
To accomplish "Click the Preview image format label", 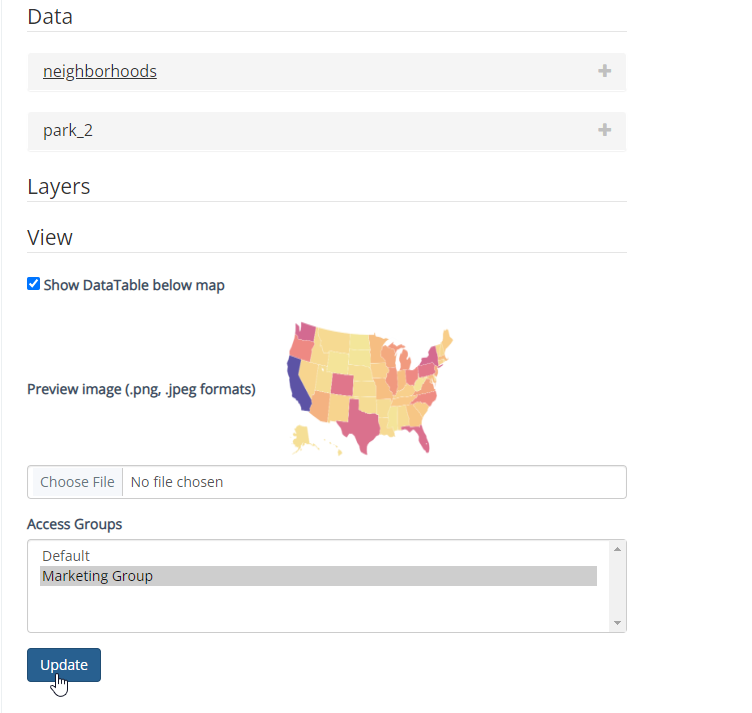I will coord(141,389).
